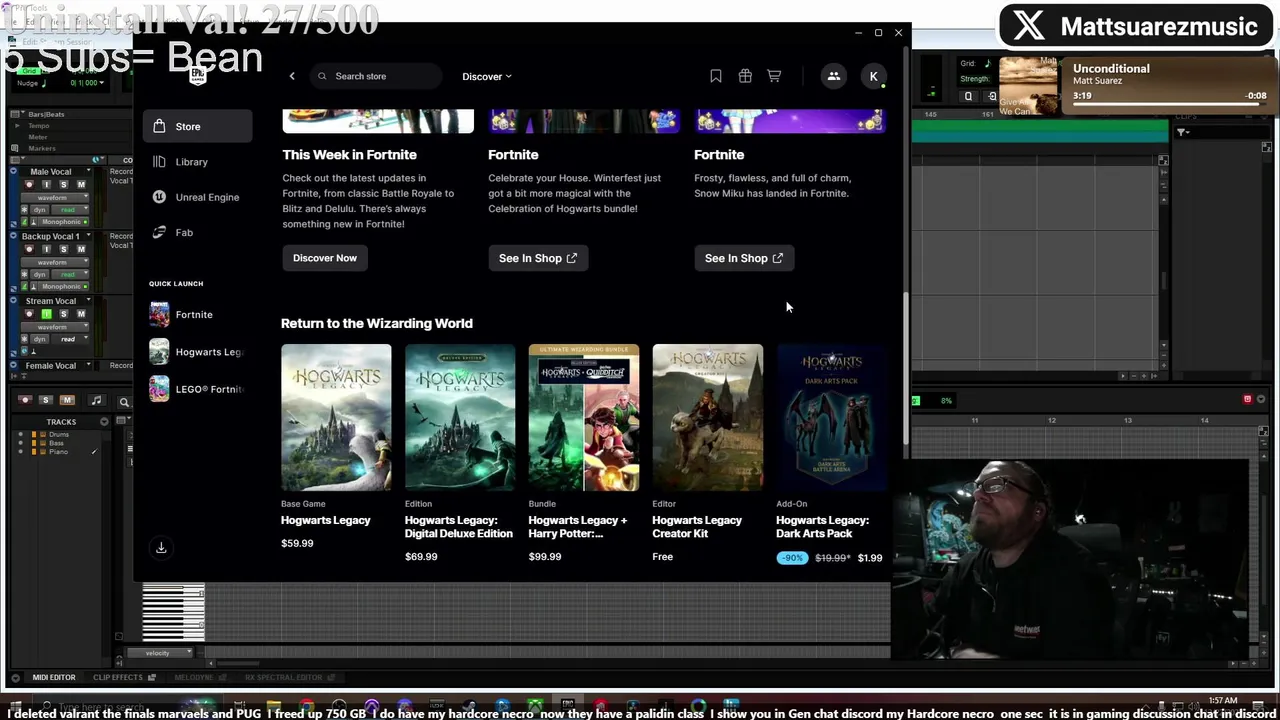This screenshot has height=720, width=1280.
Task: Click the clips list filter icon
Action: 1182,132
